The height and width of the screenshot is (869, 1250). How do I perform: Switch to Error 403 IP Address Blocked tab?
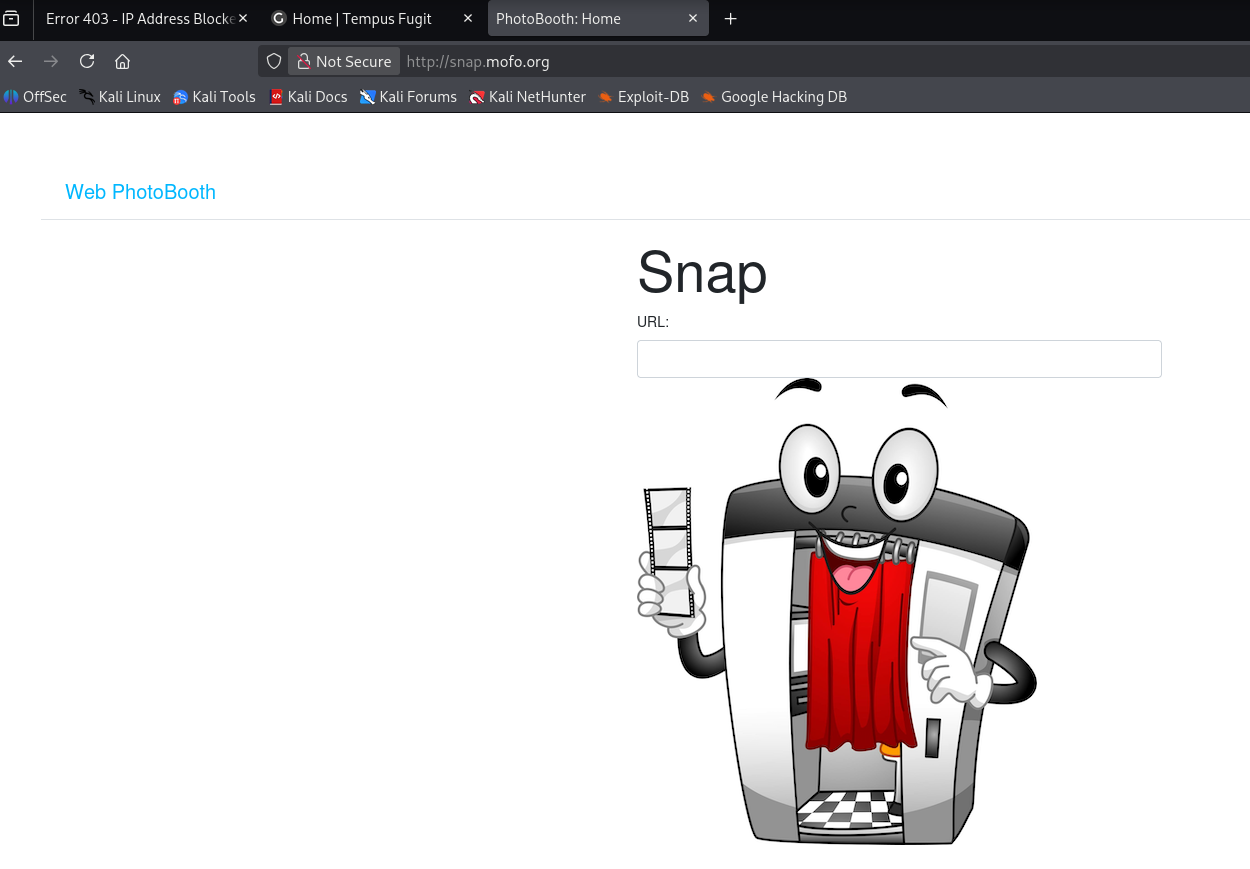click(x=140, y=18)
